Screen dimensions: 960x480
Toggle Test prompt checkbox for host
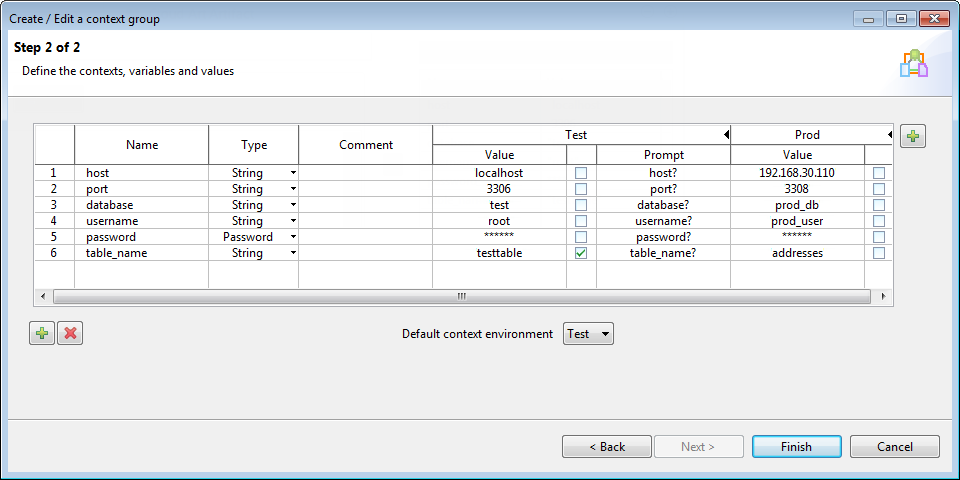[x=581, y=173]
